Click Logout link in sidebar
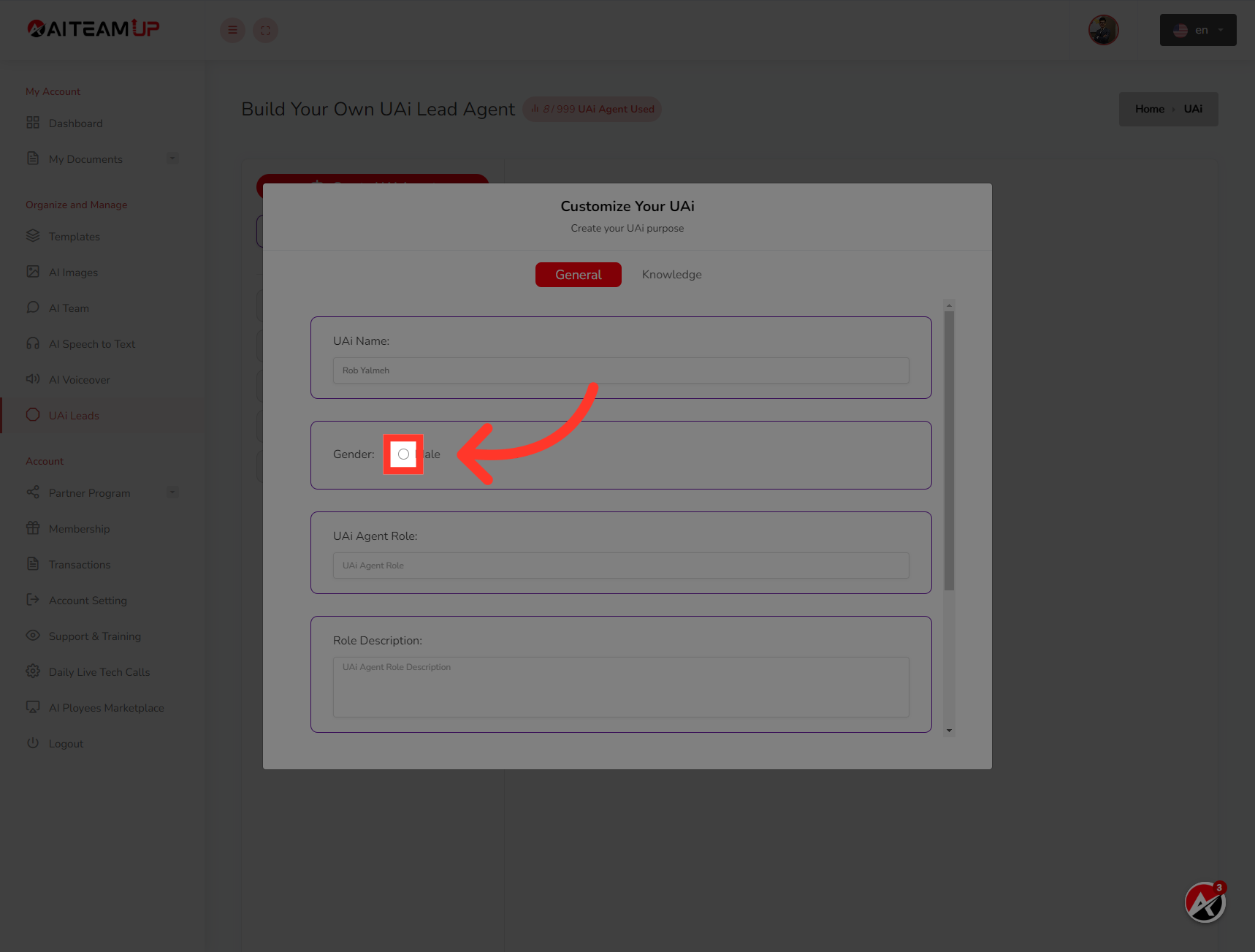This screenshot has height=952, width=1255. (66, 744)
